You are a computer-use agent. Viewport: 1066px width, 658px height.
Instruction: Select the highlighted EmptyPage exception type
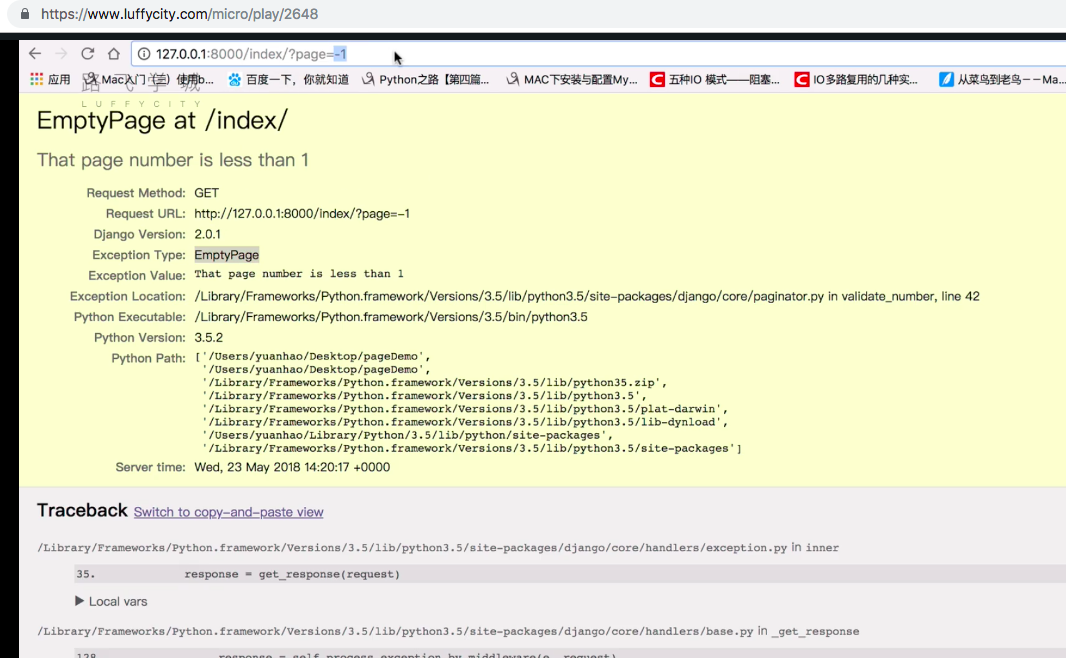tap(226, 255)
